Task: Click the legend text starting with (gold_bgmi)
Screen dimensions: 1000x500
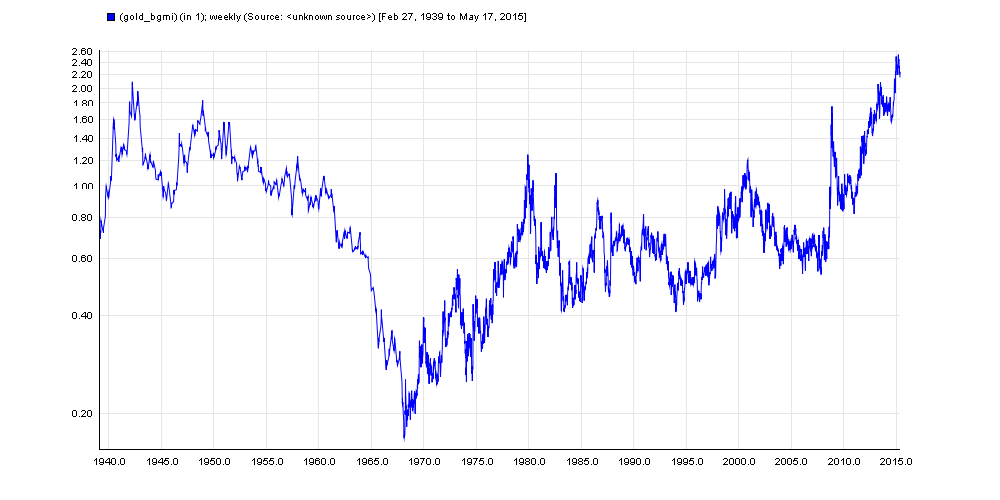Action: click(323, 17)
